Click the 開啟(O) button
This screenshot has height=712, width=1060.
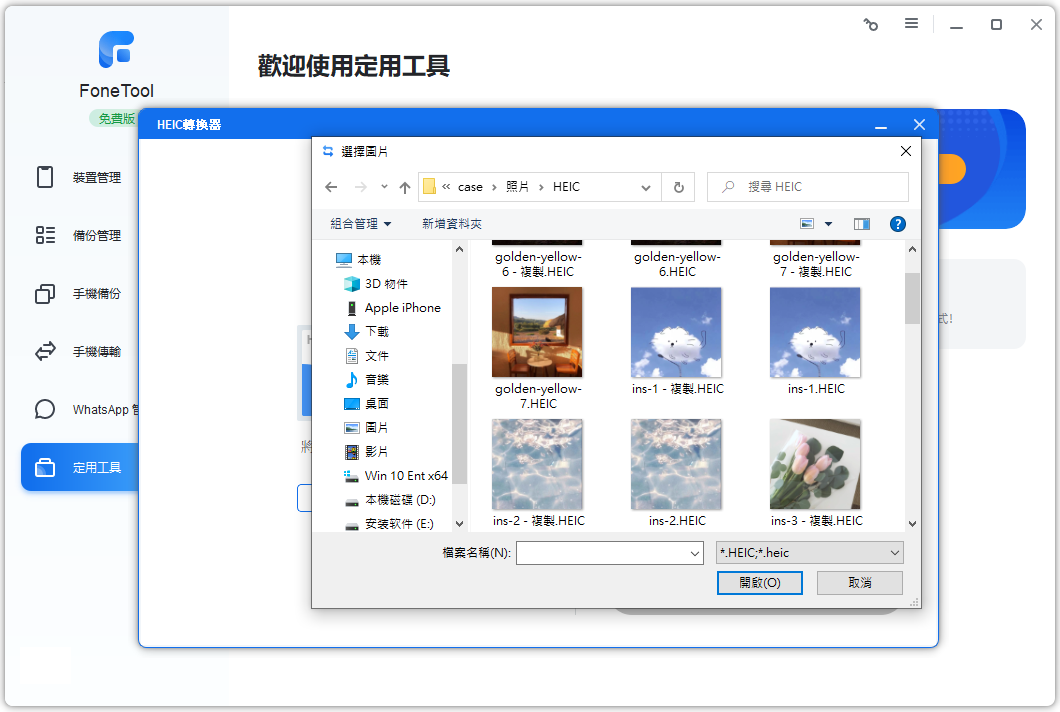tap(759, 583)
